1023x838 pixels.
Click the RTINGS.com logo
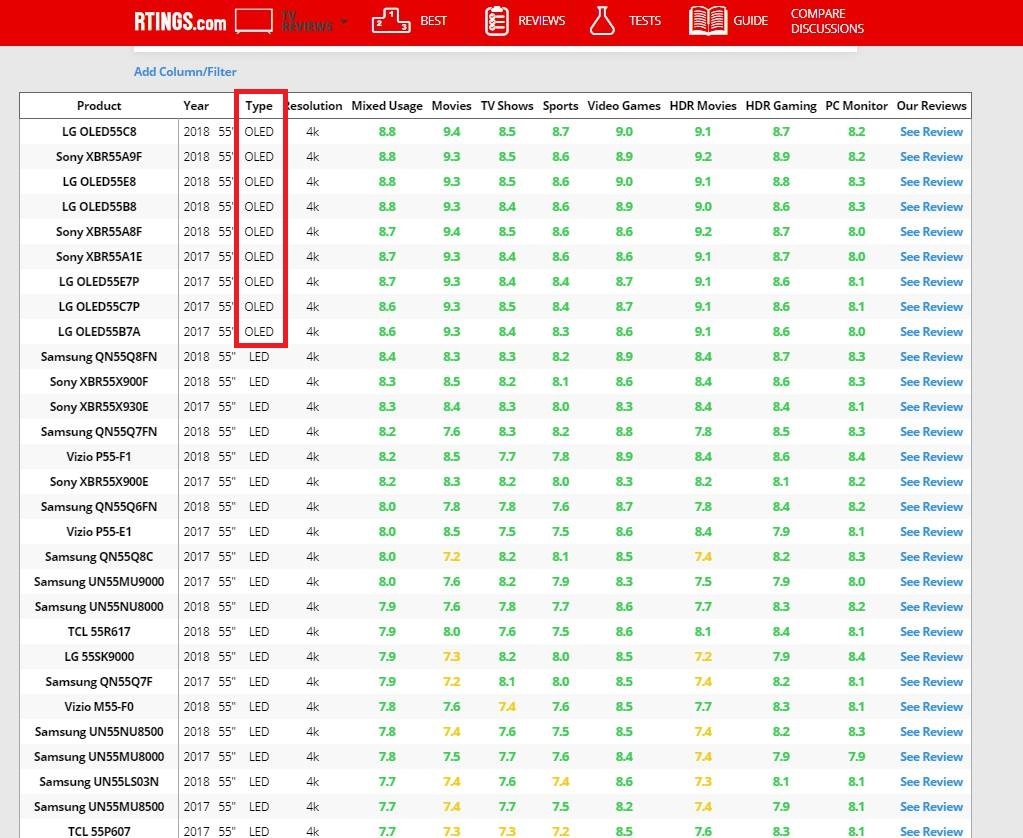pyautogui.click(x=180, y=22)
